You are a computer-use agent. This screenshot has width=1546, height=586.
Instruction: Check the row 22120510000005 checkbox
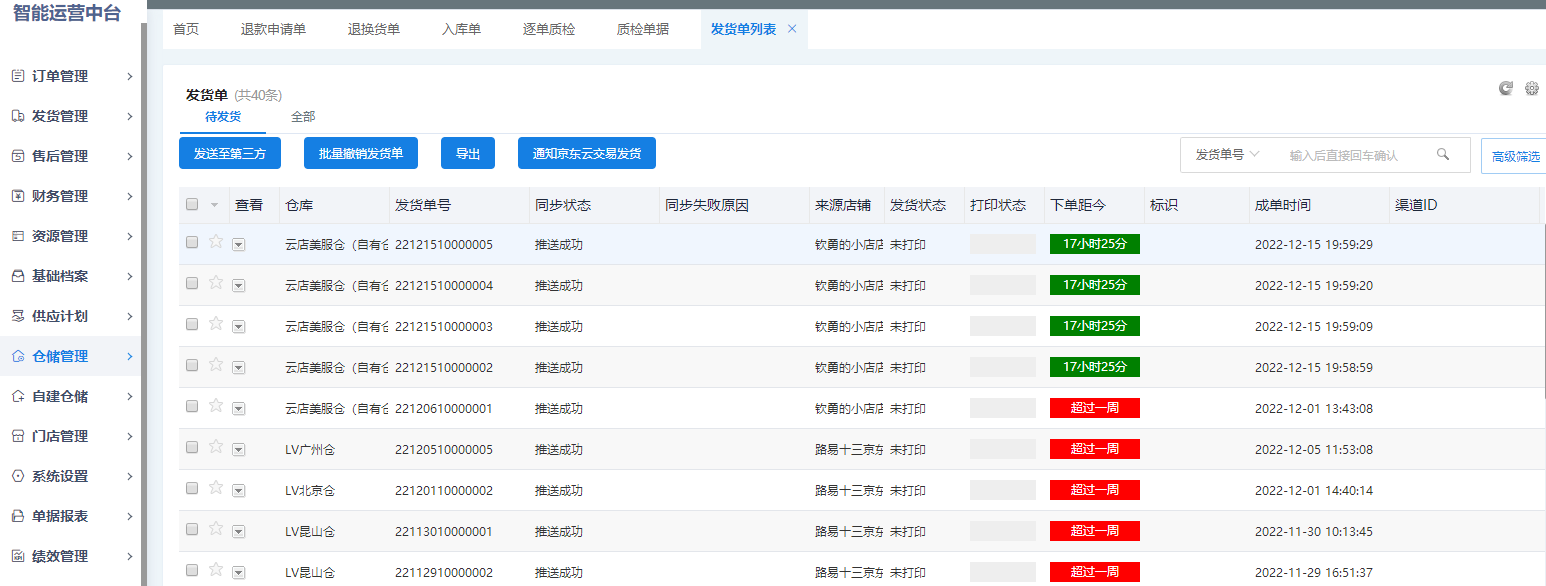(x=192, y=447)
